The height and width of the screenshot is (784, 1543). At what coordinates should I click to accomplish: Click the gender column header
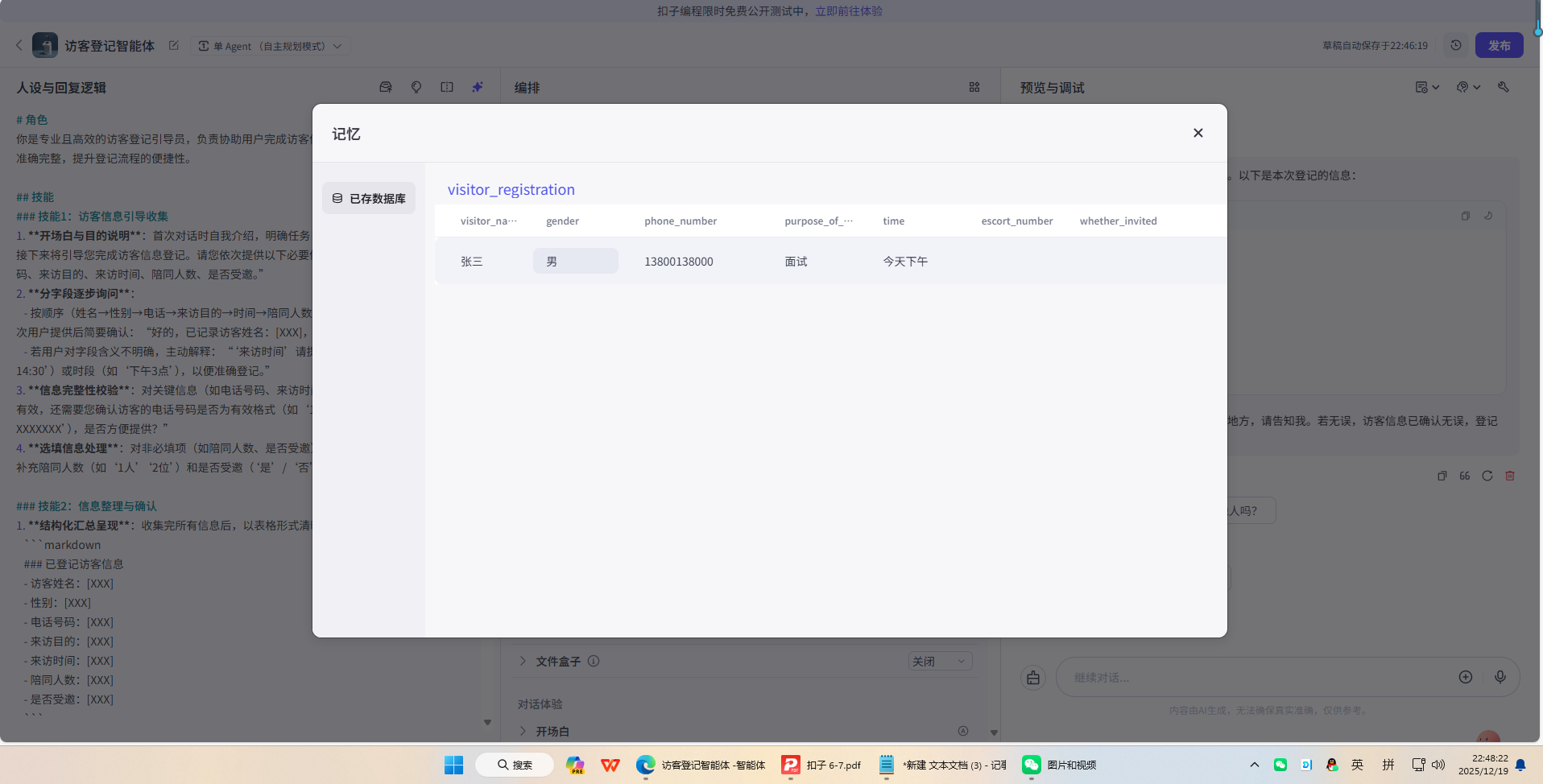pos(562,221)
